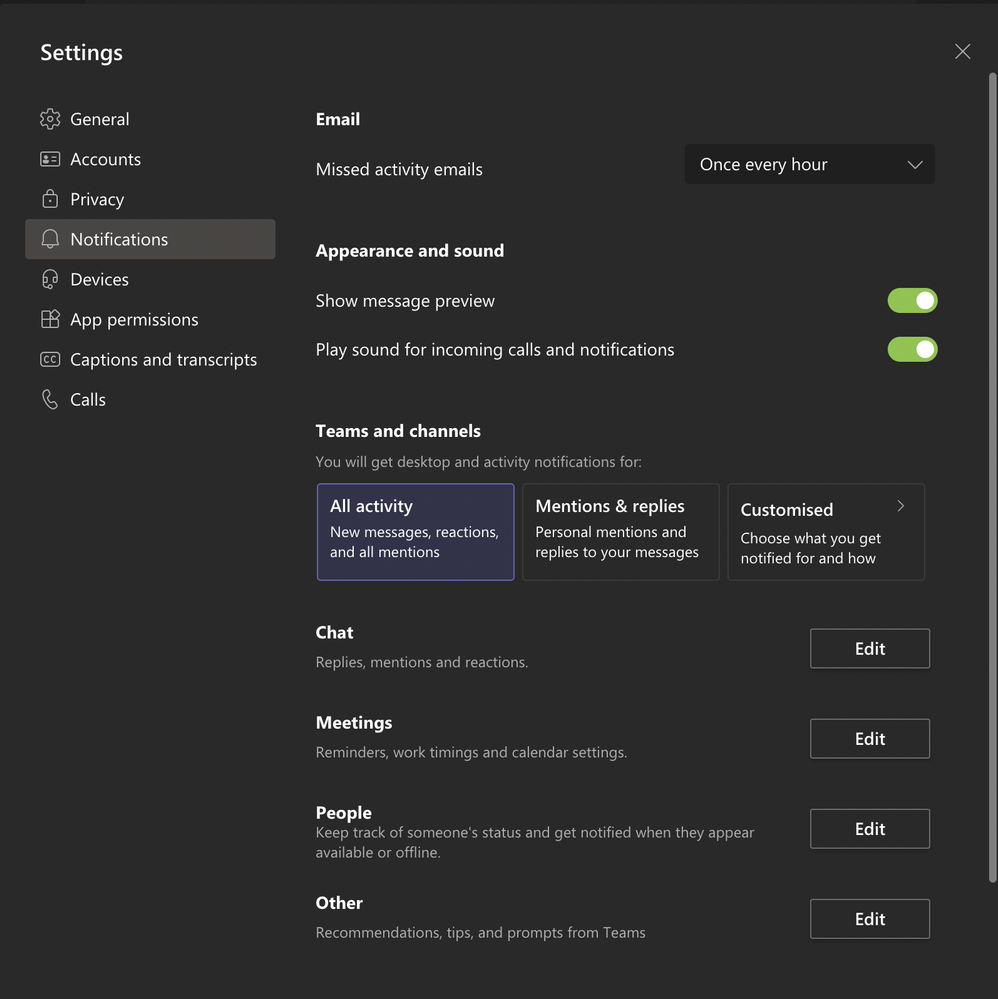The image size is (998, 999).
Task: Click the Calls phone icon
Action: click(50, 399)
